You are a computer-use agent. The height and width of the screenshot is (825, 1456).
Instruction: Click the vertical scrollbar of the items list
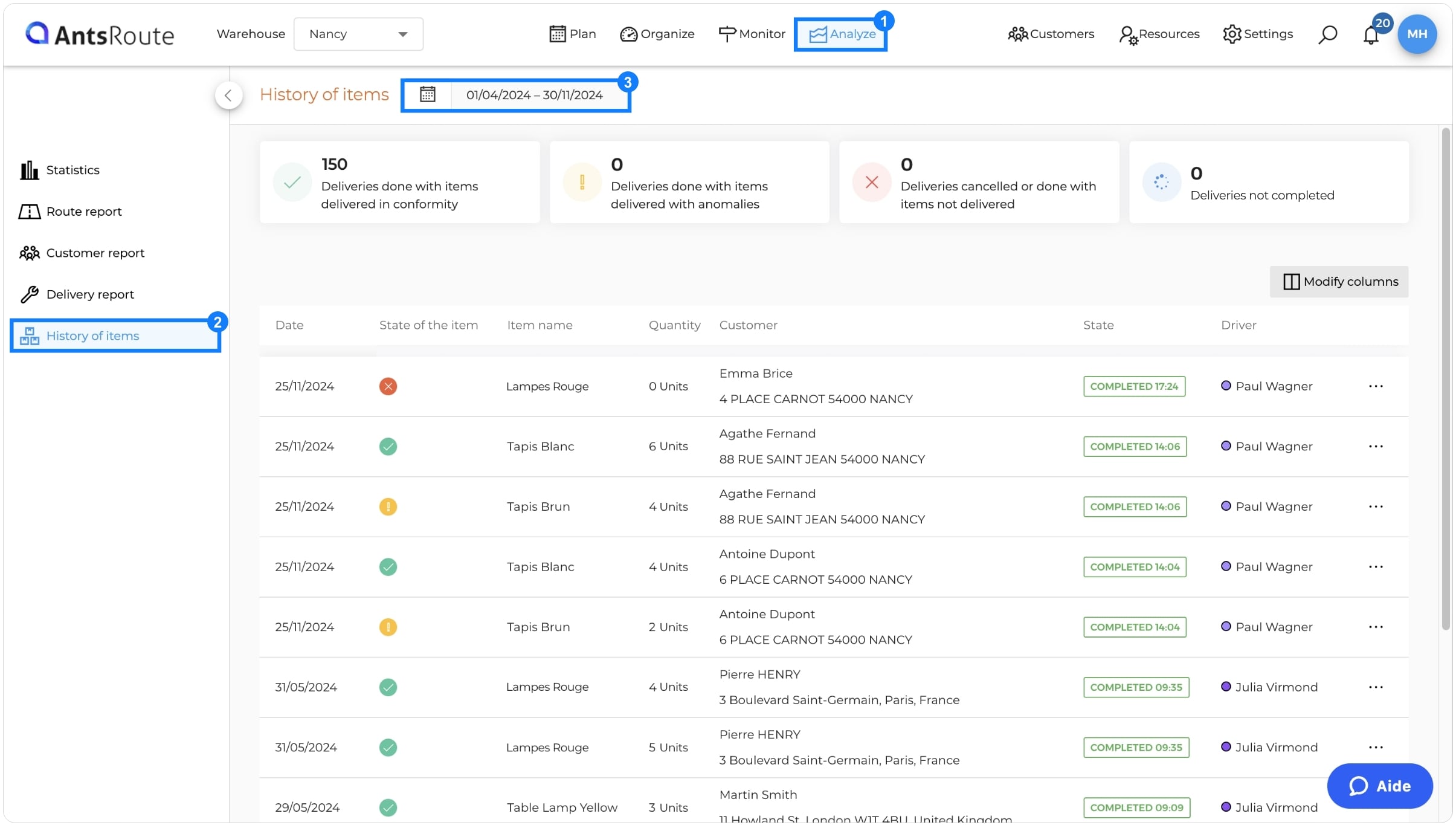tap(1446, 379)
